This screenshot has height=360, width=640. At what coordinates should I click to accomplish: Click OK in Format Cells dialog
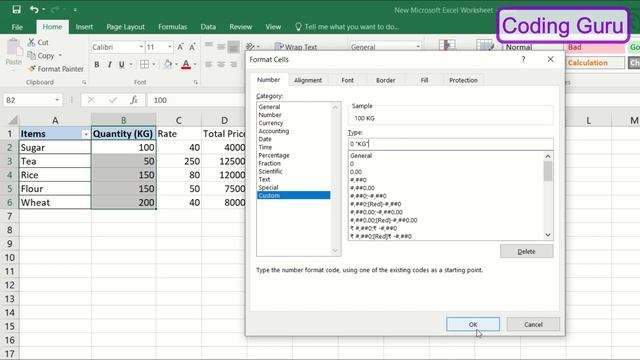pyautogui.click(x=473, y=324)
